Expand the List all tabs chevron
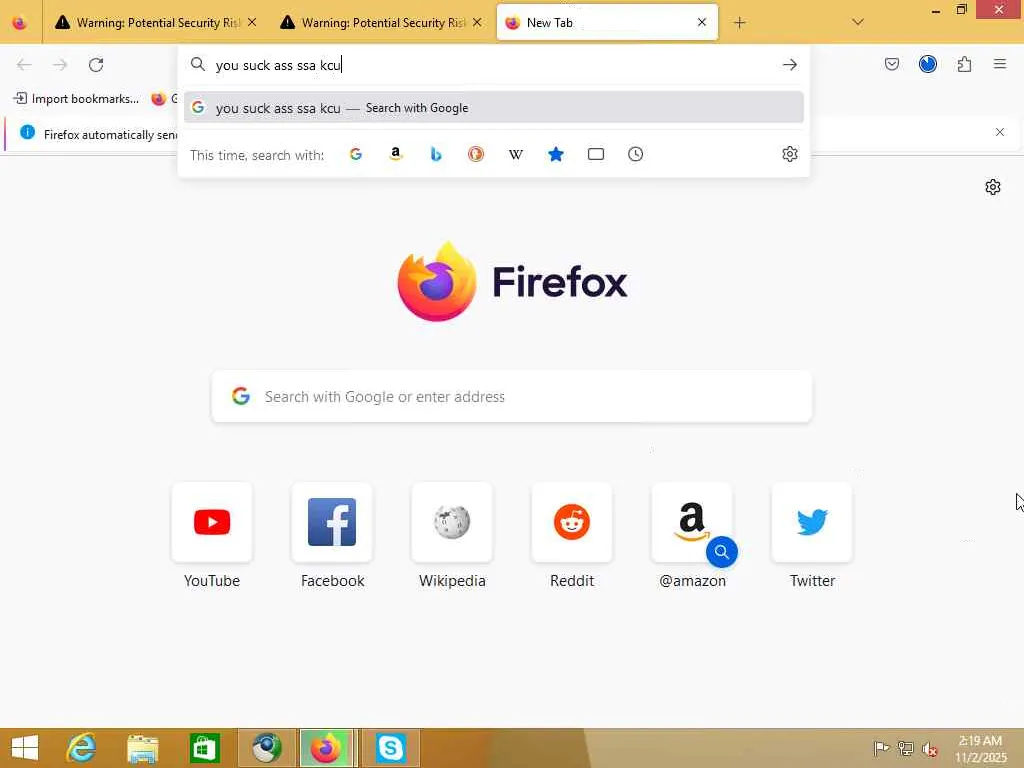1024x768 pixels. click(x=858, y=23)
